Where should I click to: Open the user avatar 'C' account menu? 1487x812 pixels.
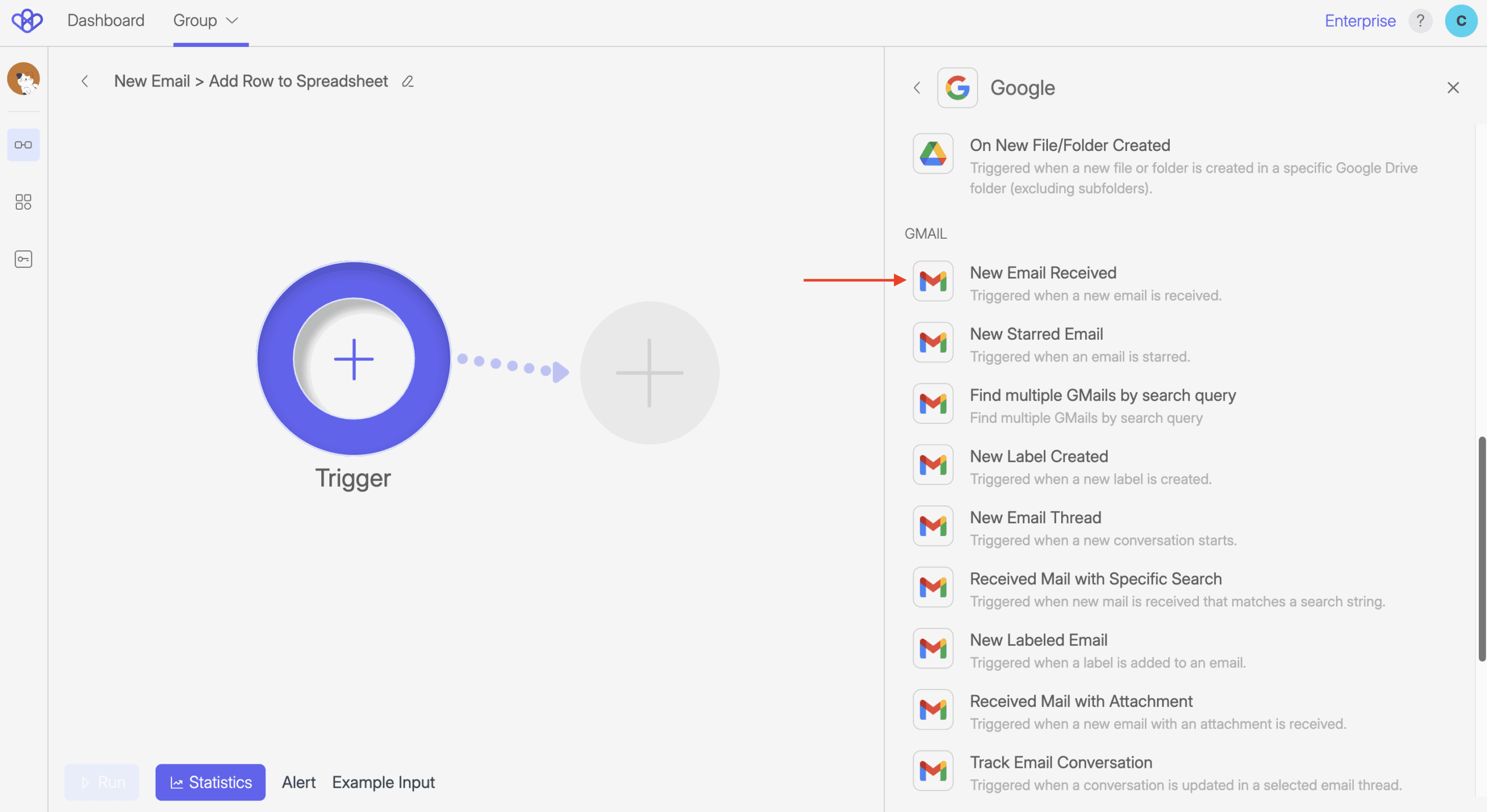point(1460,21)
